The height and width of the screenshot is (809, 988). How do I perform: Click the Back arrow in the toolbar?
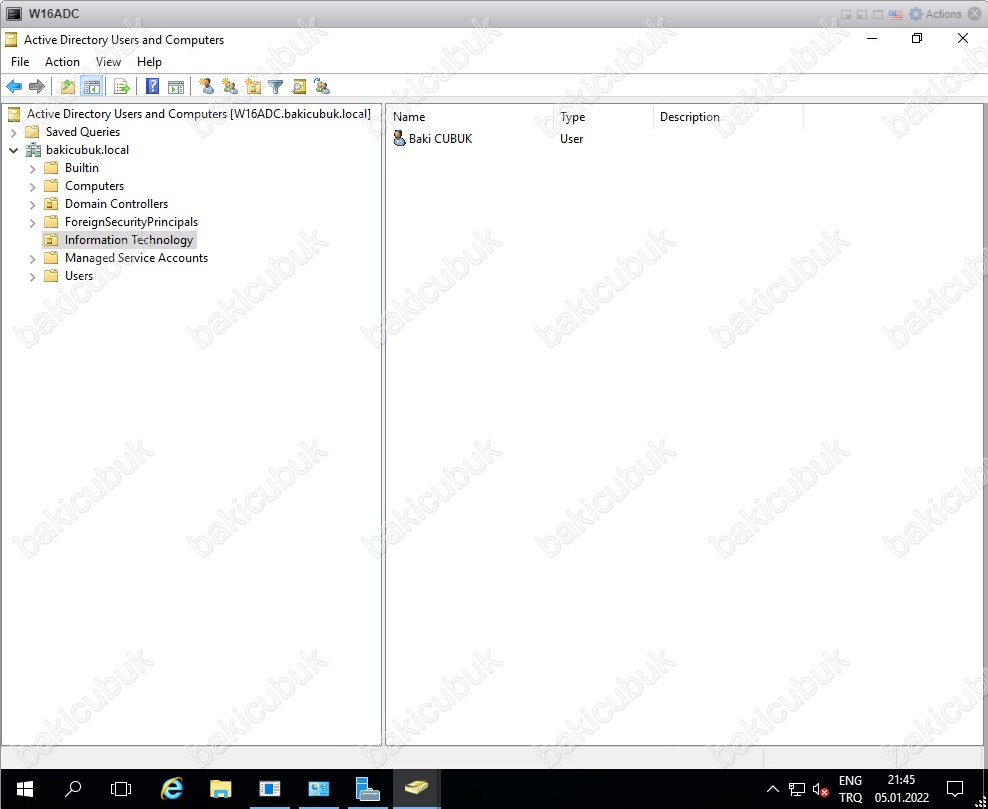coord(14,87)
